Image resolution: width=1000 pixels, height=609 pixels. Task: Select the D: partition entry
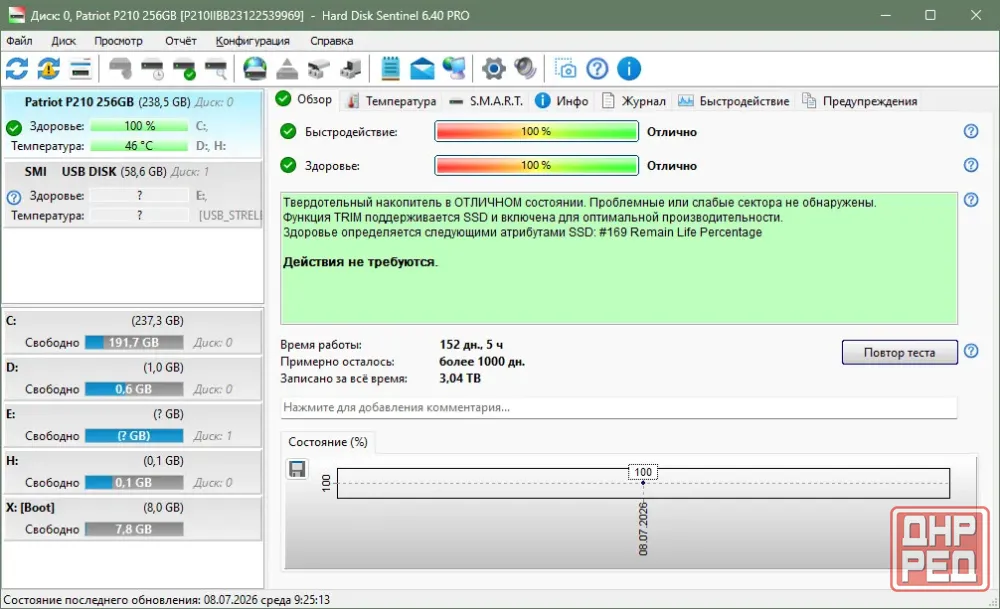pos(133,378)
